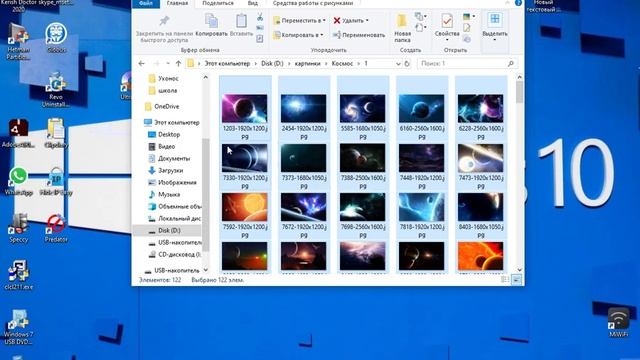
Task: Open the easy access dropdown in Создать group
Action: tap(420, 28)
